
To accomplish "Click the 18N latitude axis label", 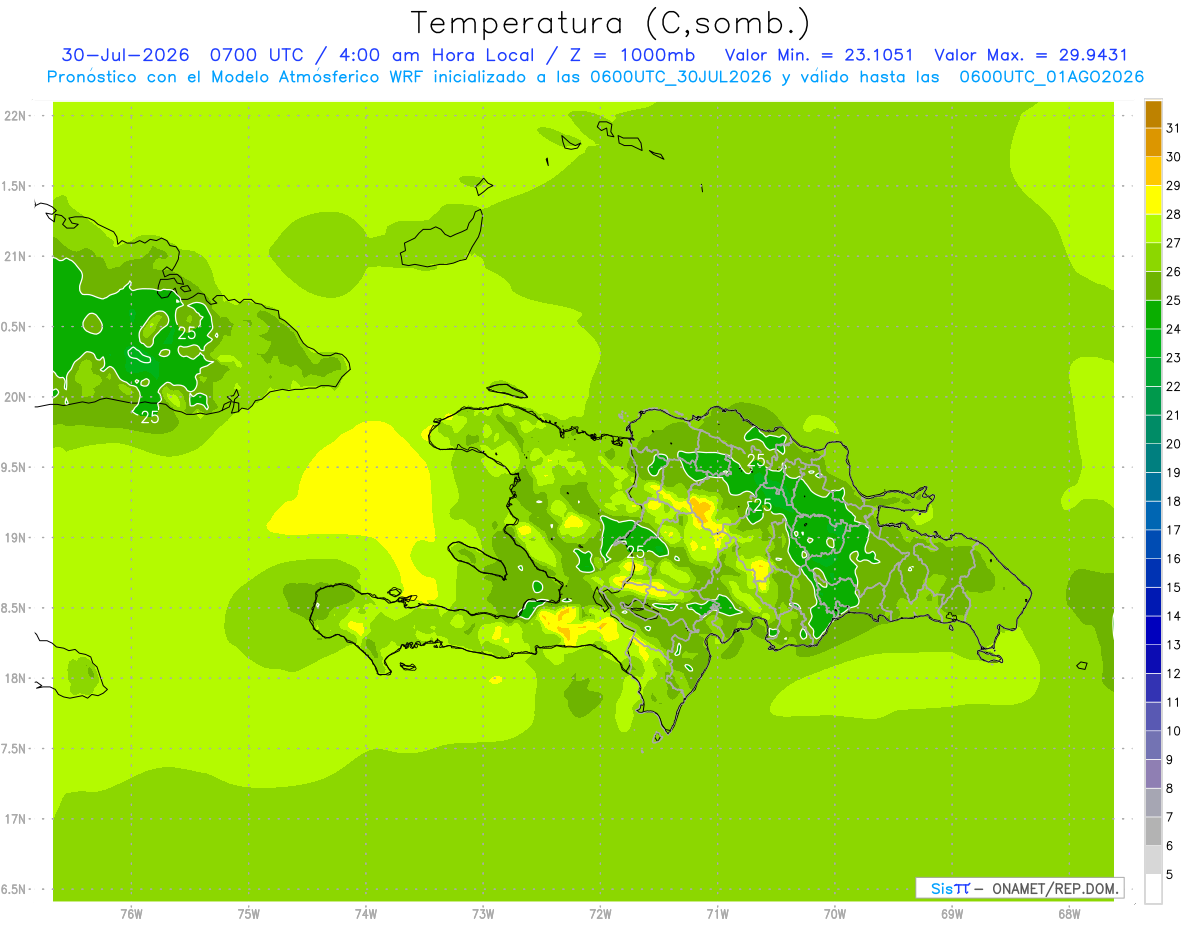I will pyautogui.click(x=16, y=679).
